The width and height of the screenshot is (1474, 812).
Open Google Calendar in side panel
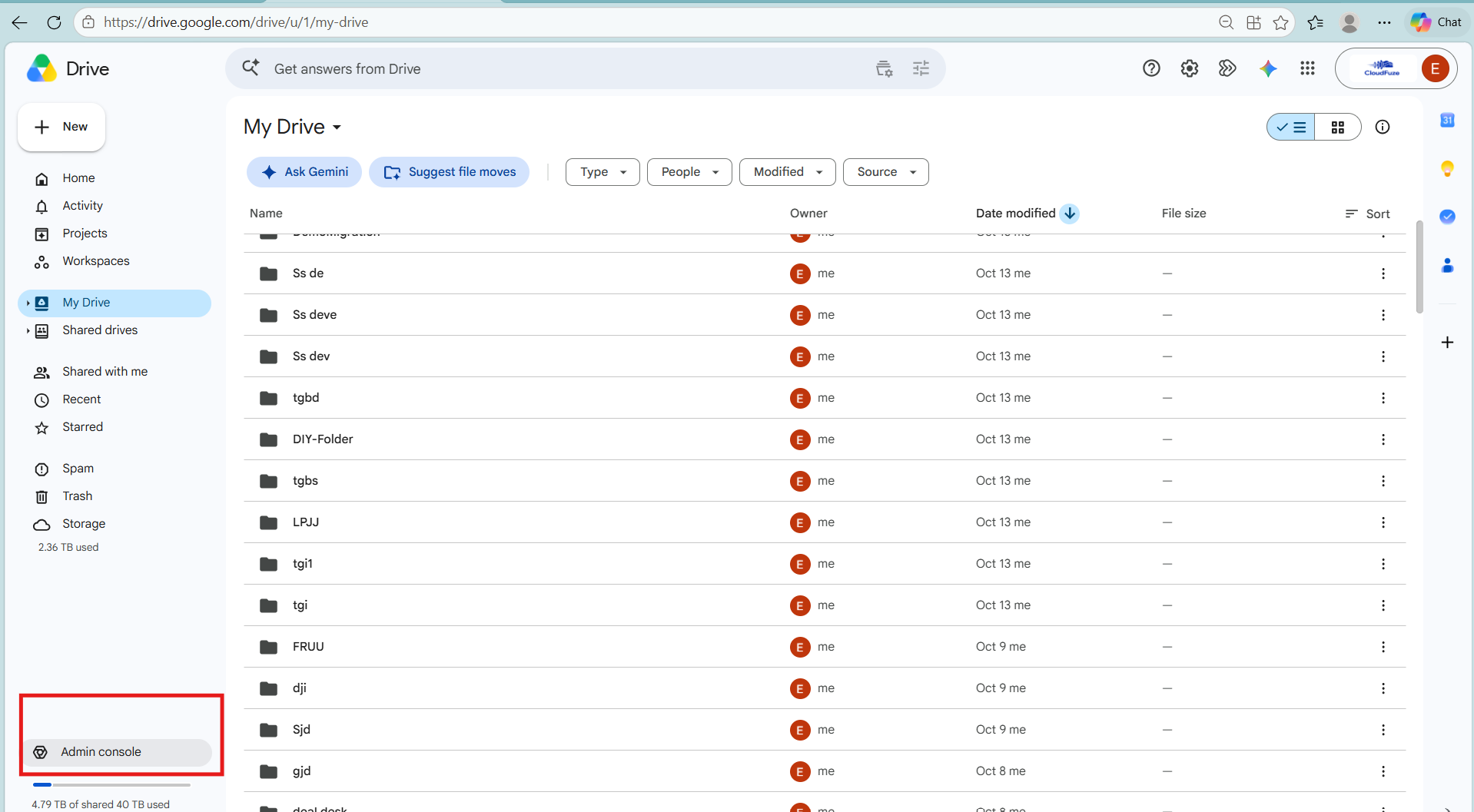click(x=1447, y=120)
